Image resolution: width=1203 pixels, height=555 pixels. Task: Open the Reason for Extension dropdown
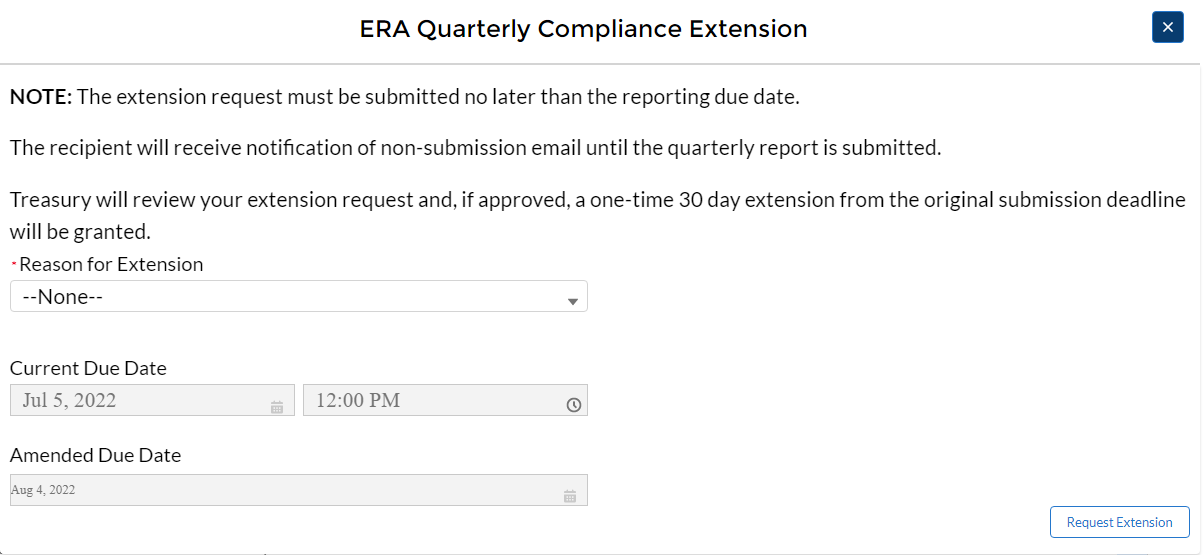click(298, 297)
